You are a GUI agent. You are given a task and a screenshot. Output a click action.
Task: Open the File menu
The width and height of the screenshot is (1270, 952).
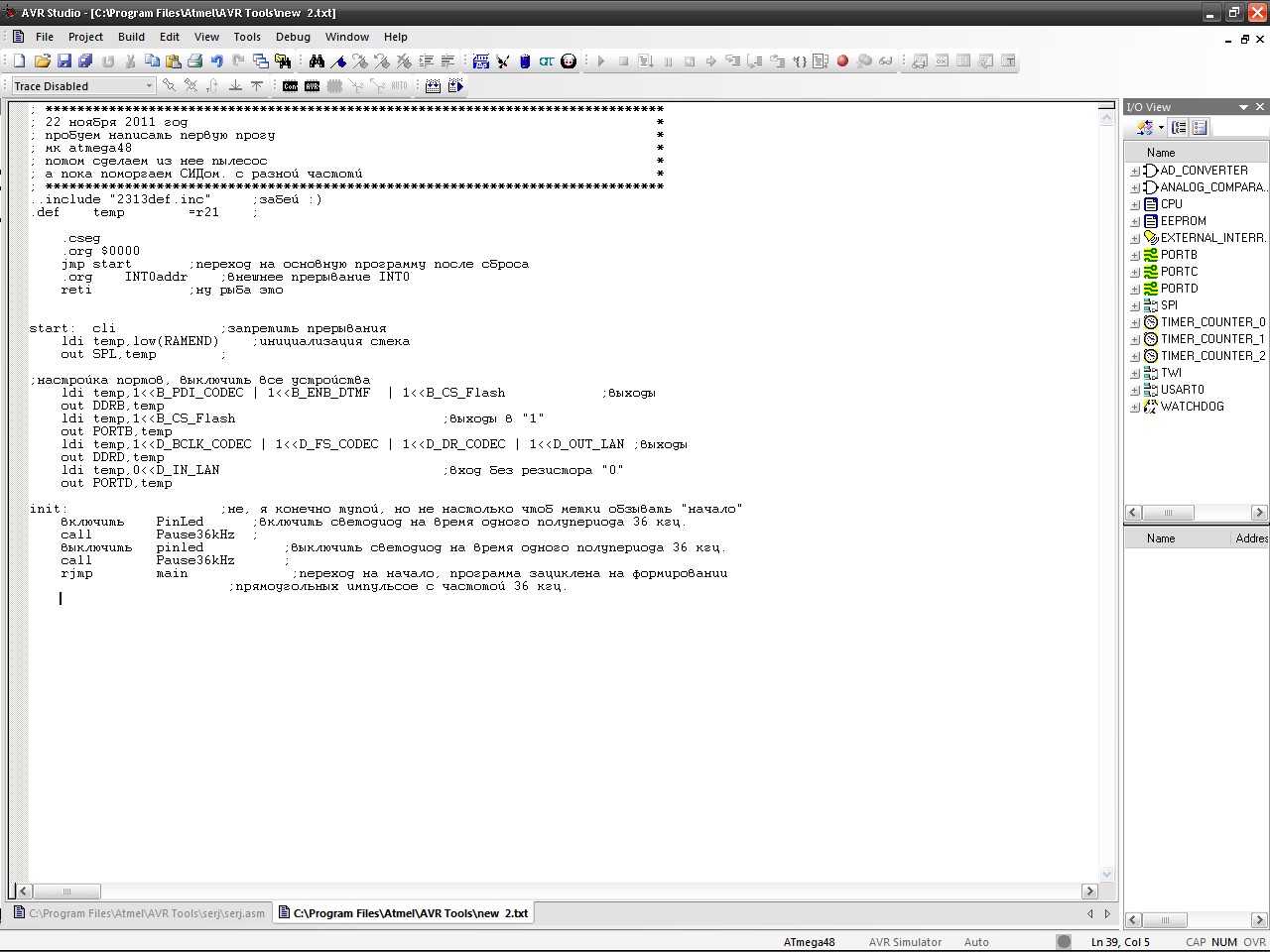[45, 37]
